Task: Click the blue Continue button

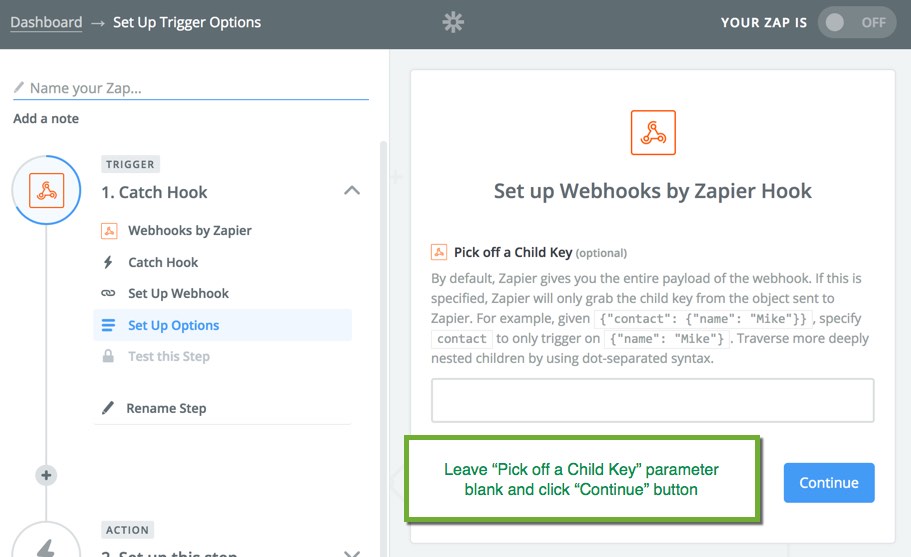Action: pos(828,483)
